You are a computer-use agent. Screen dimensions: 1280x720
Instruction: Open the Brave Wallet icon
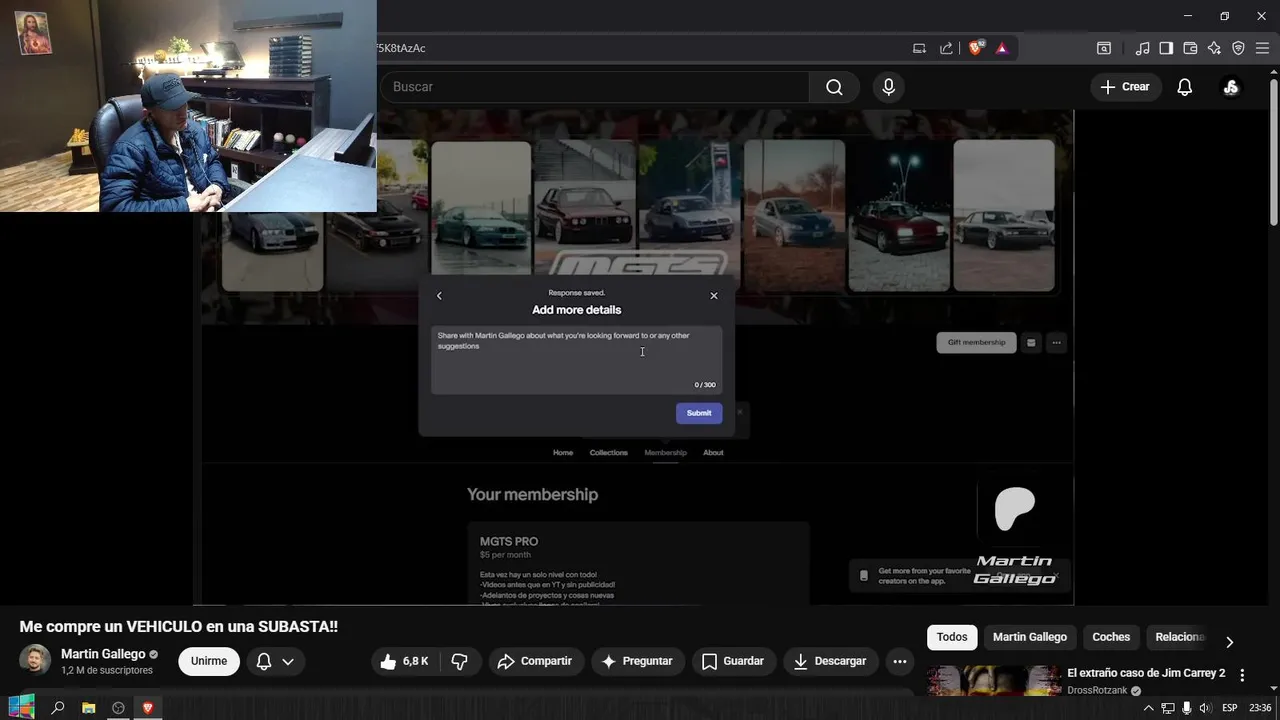click(x=1190, y=48)
